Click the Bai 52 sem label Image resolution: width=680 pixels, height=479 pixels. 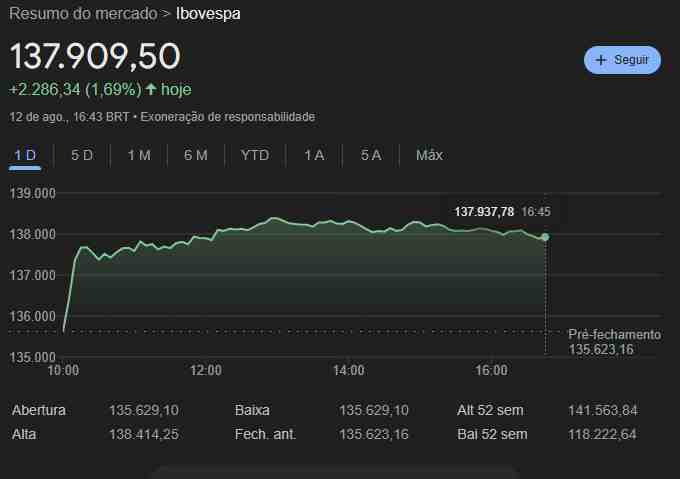[x=492, y=434]
